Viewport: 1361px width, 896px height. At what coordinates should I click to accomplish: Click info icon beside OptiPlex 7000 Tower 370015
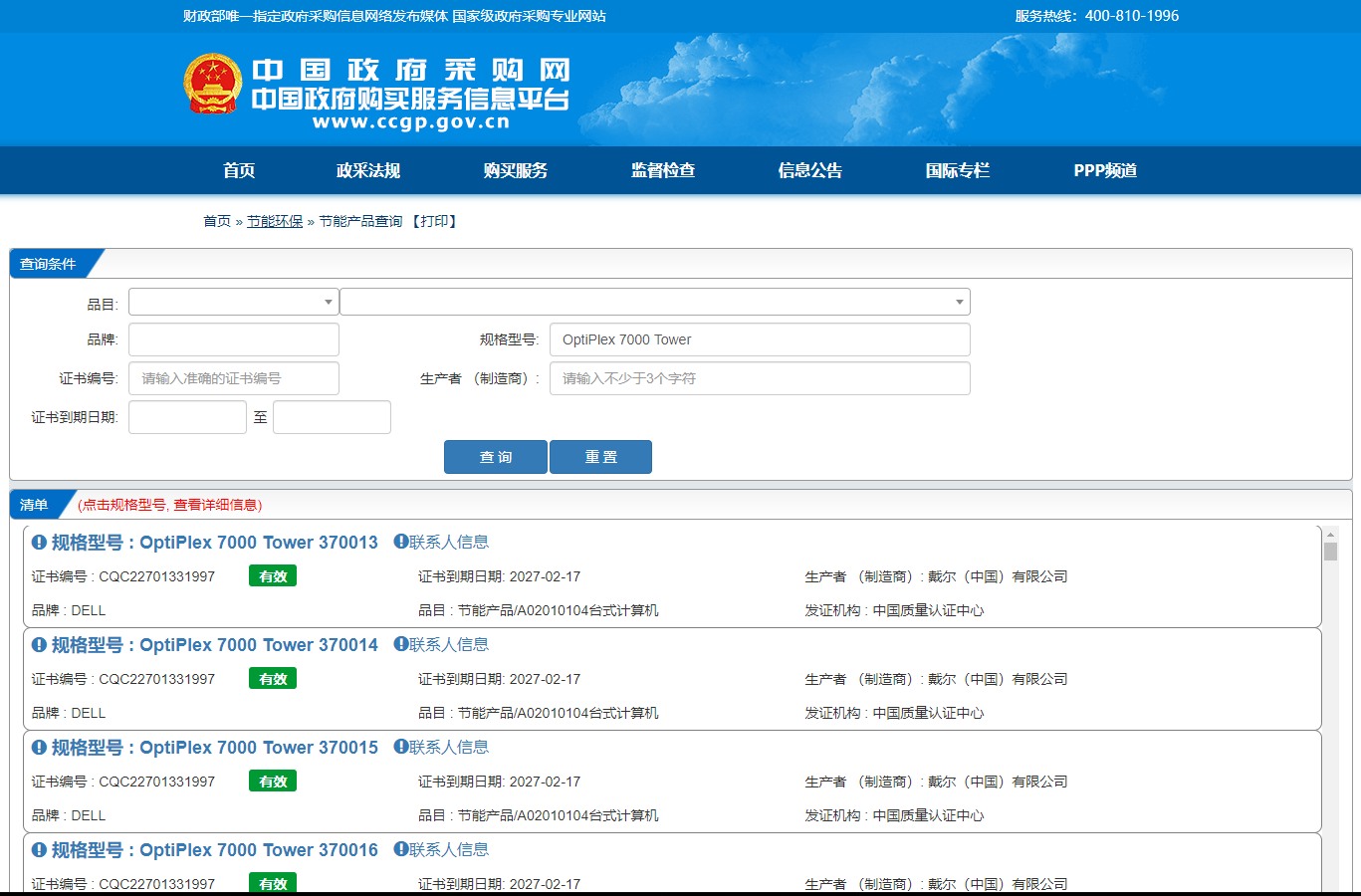(x=39, y=748)
